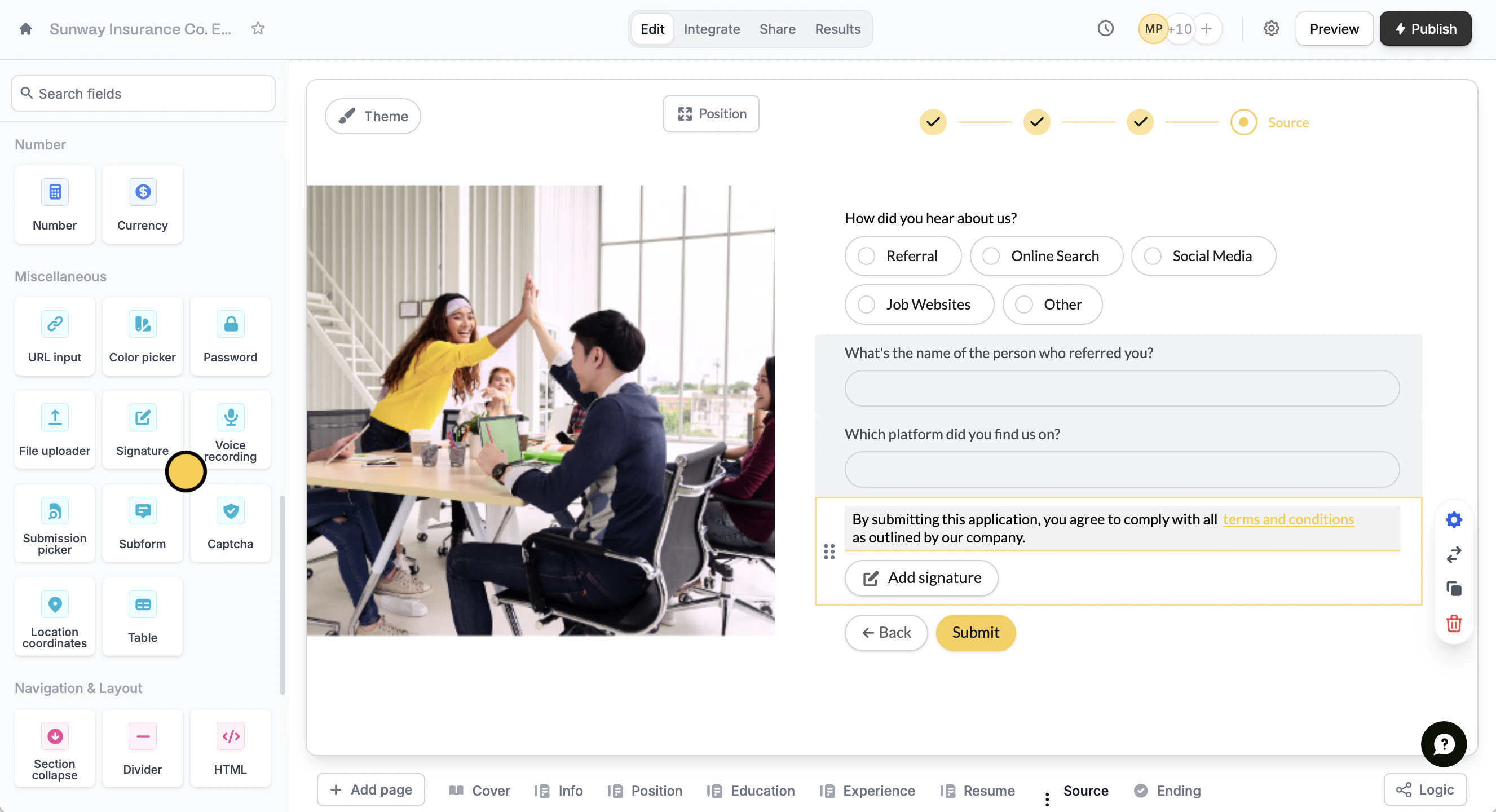1496x812 pixels.
Task: Switch to the Integrate tab
Action: pos(712,29)
